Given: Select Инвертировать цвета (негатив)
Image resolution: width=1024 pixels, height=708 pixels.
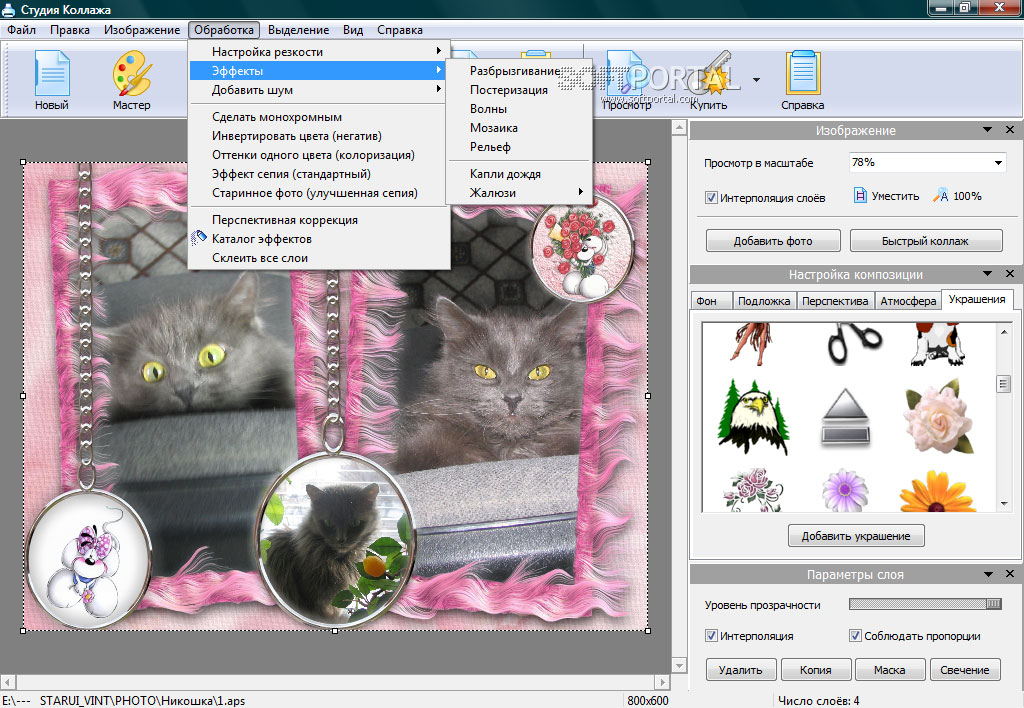Looking at the screenshot, I should coord(319,136).
